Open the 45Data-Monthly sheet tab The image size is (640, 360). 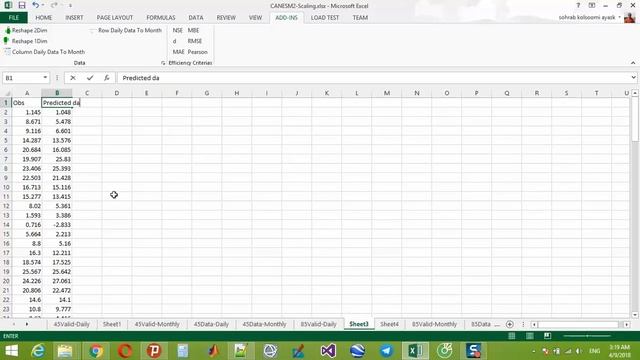point(264,324)
